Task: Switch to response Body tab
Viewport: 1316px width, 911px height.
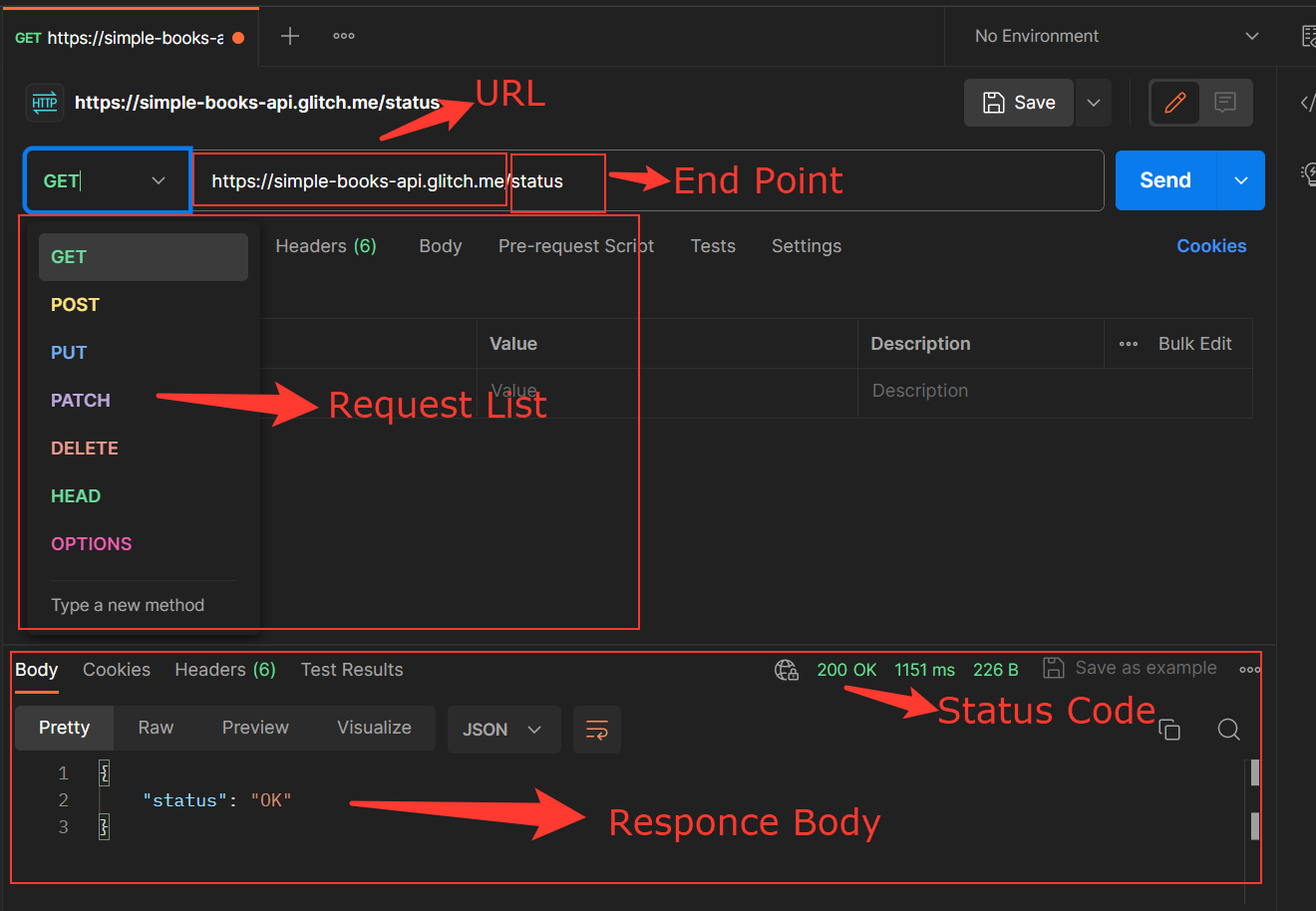Action: (37, 670)
